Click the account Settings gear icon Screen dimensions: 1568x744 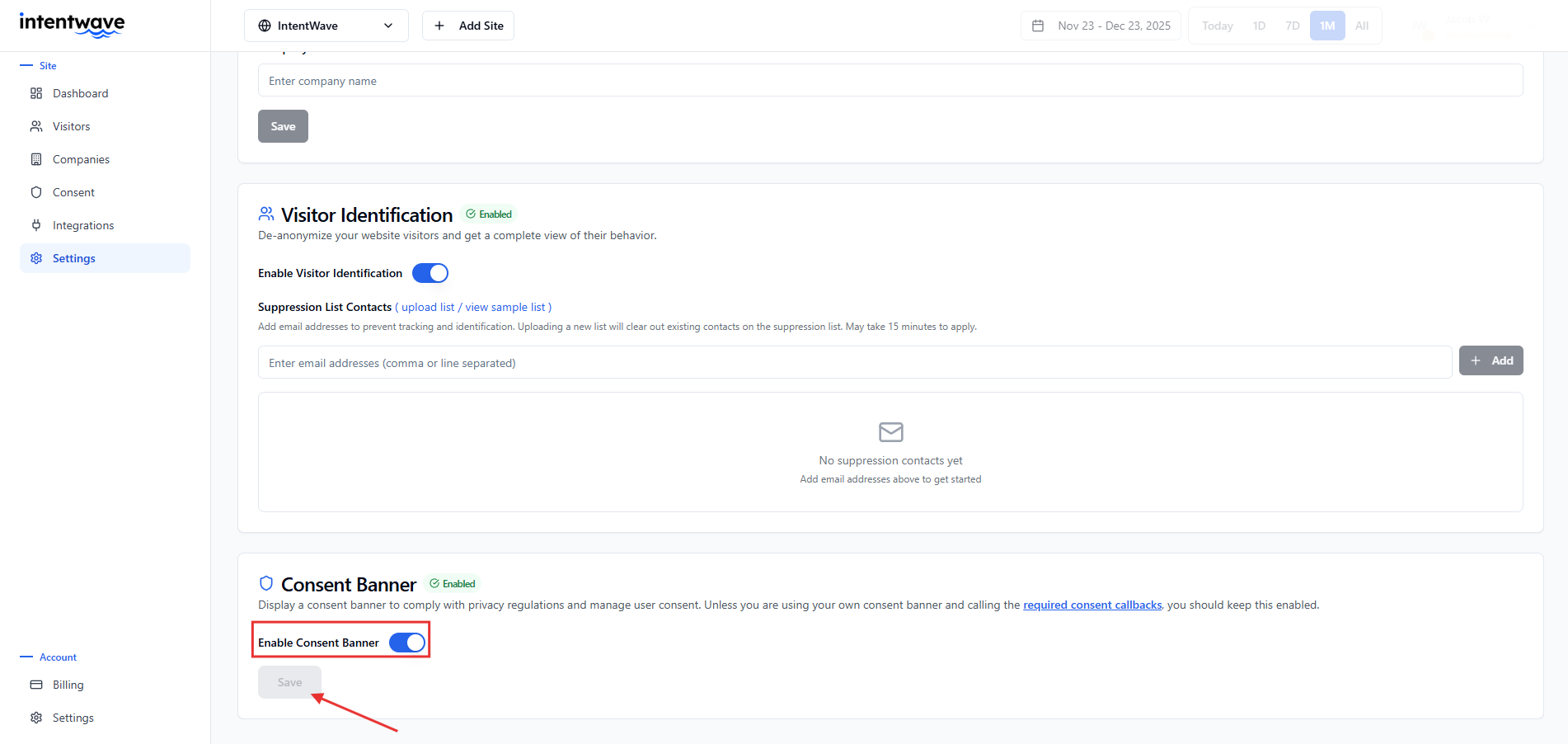pyautogui.click(x=36, y=718)
